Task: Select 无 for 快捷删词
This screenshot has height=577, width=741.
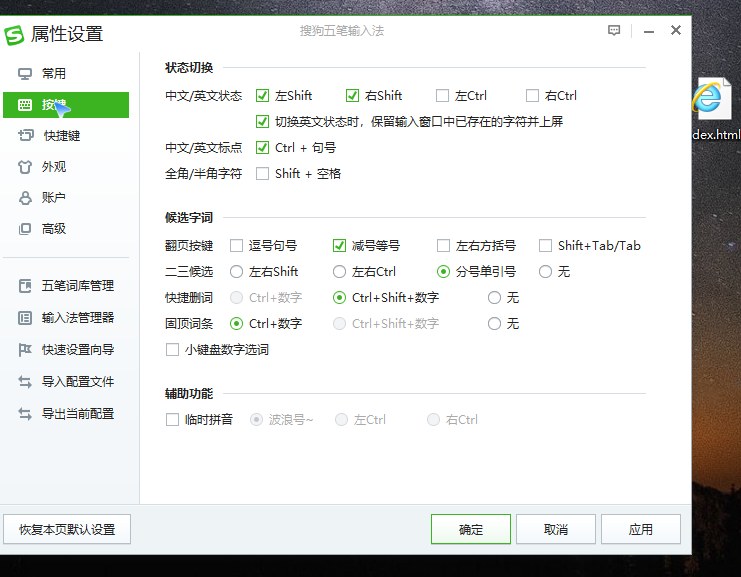Action: click(494, 298)
